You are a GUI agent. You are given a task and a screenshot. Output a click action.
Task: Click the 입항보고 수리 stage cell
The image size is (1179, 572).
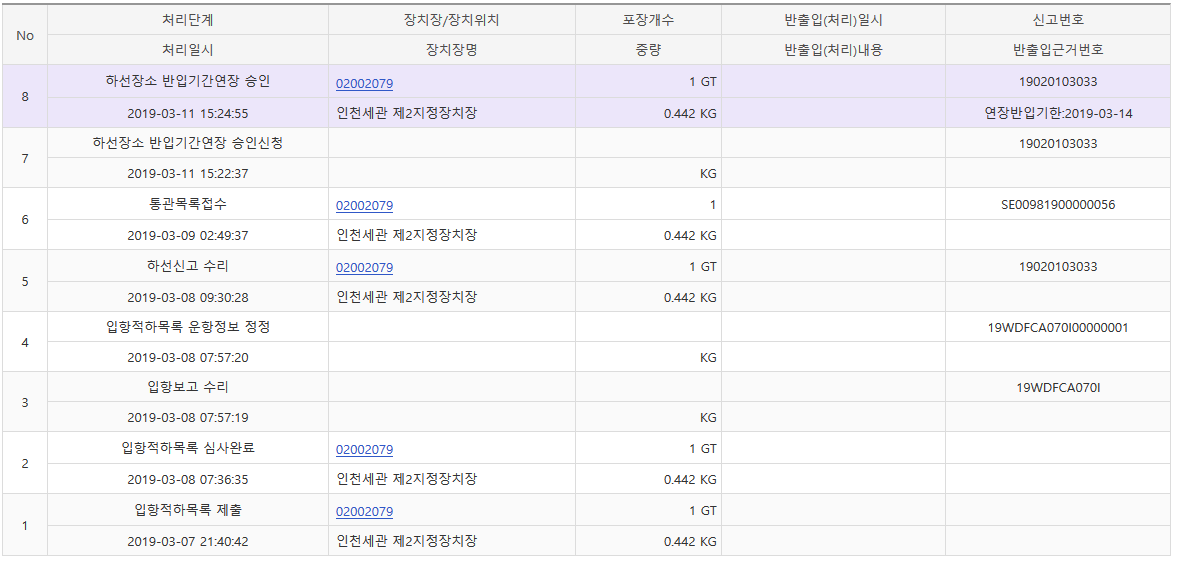click(x=187, y=387)
